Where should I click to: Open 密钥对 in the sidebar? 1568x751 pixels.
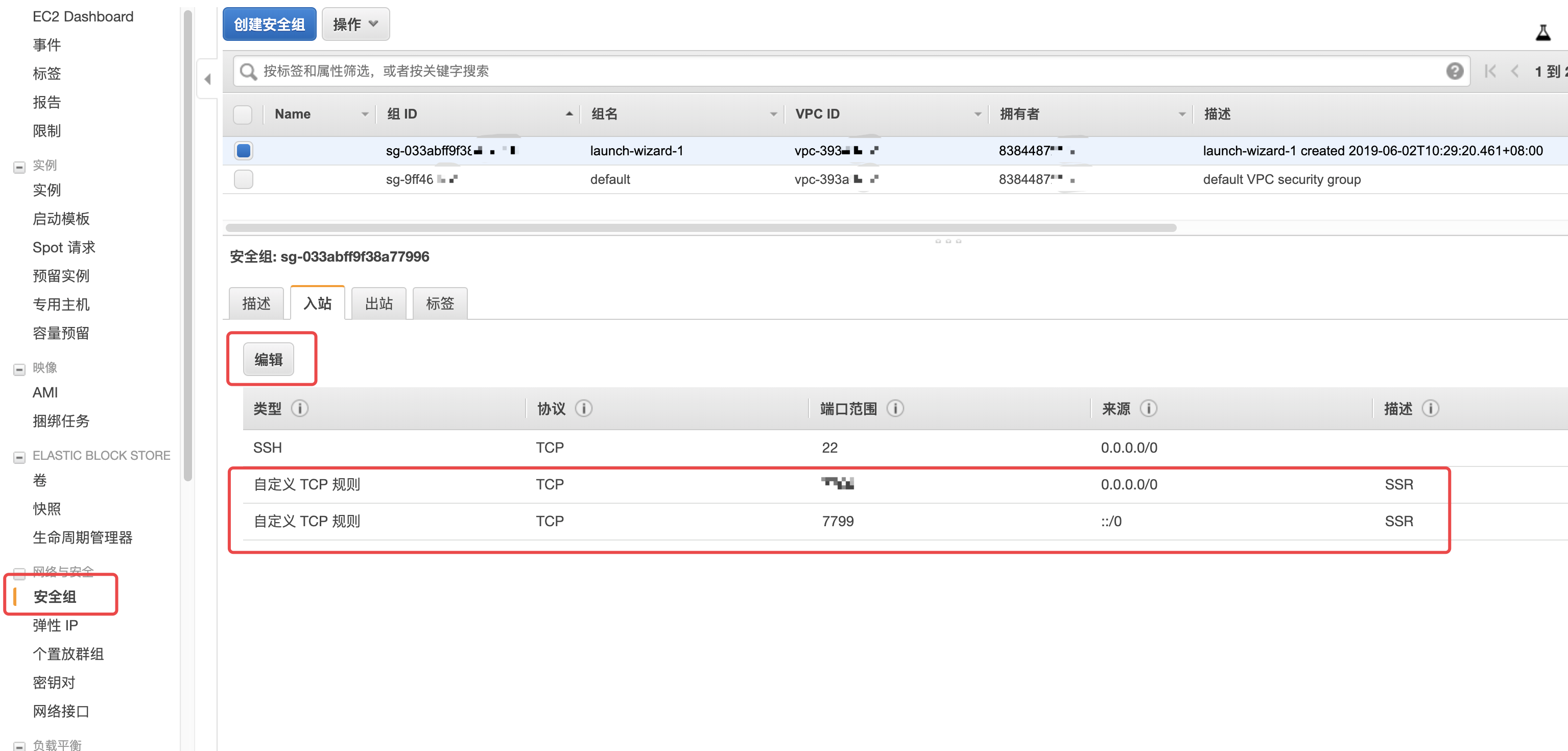[54, 682]
